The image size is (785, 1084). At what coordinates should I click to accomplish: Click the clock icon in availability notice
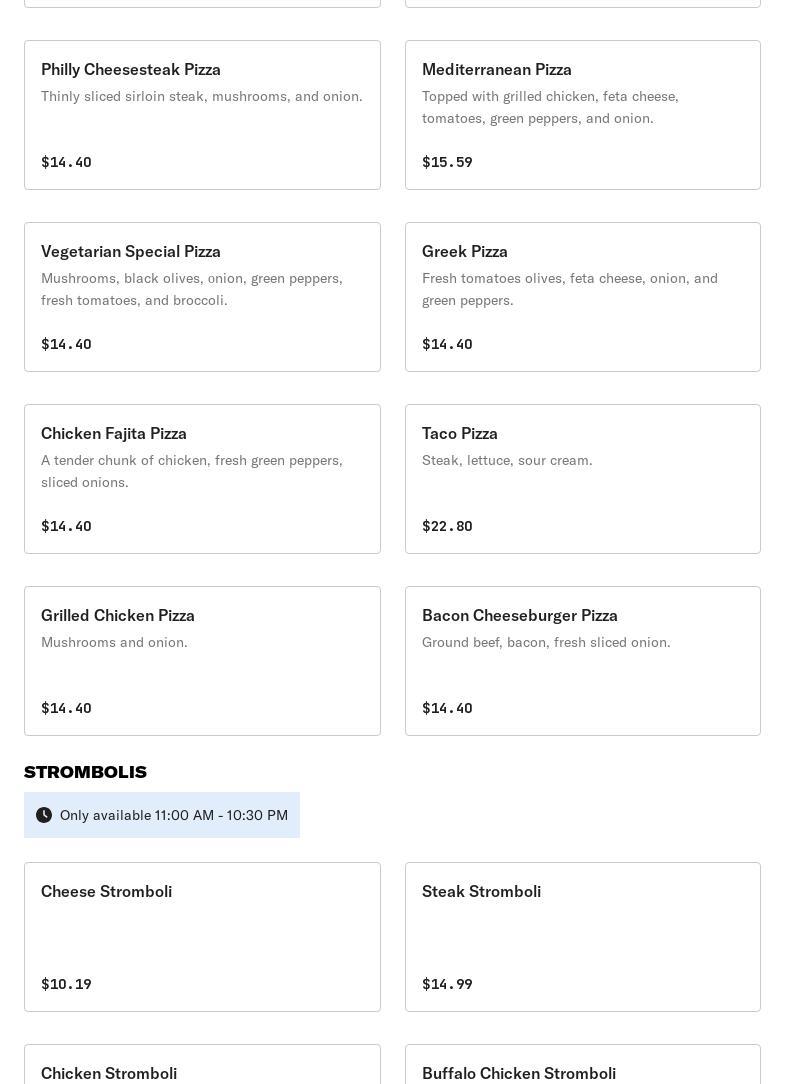pyautogui.click(x=44, y=815)
